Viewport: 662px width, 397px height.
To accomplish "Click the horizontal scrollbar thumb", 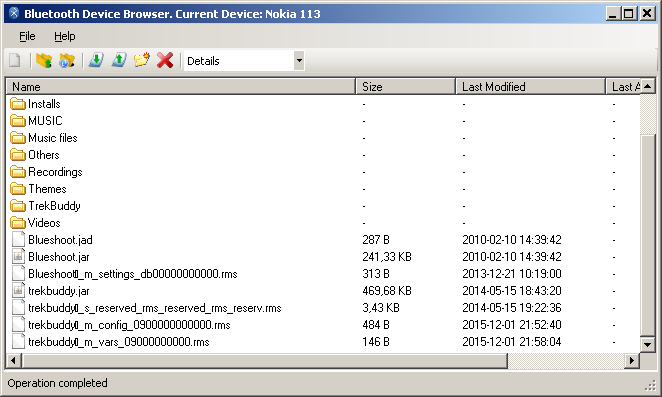I will [265, 361].
